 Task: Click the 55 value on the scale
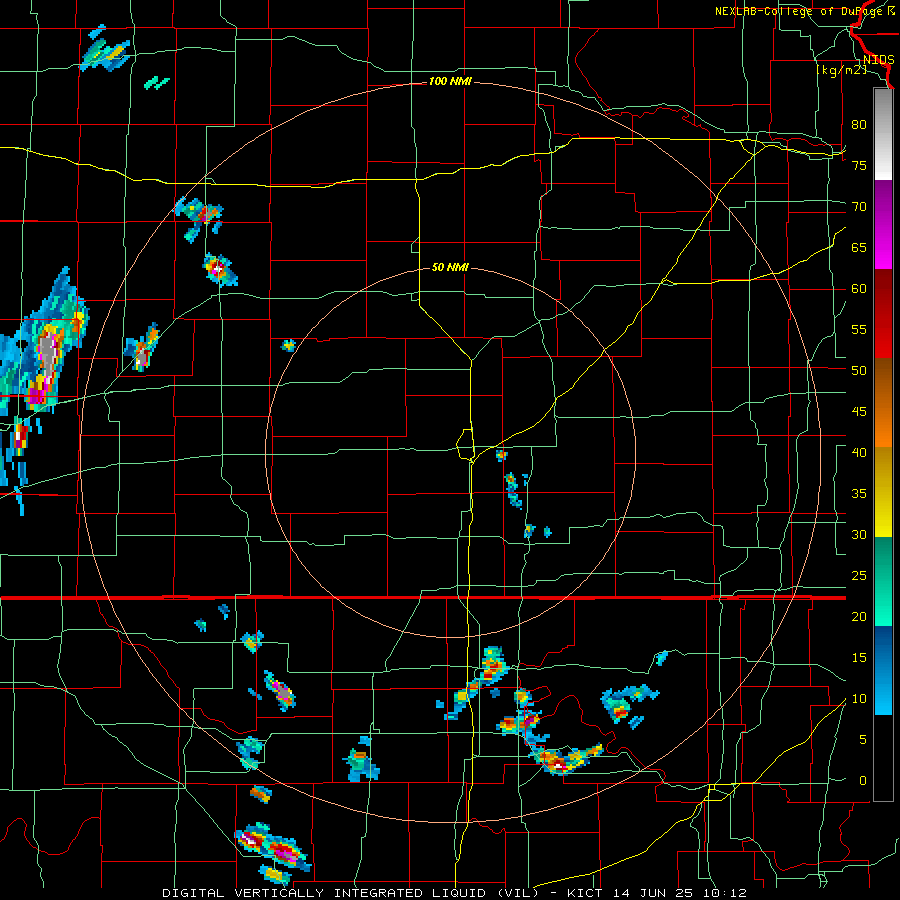click(x=859, y=329)
